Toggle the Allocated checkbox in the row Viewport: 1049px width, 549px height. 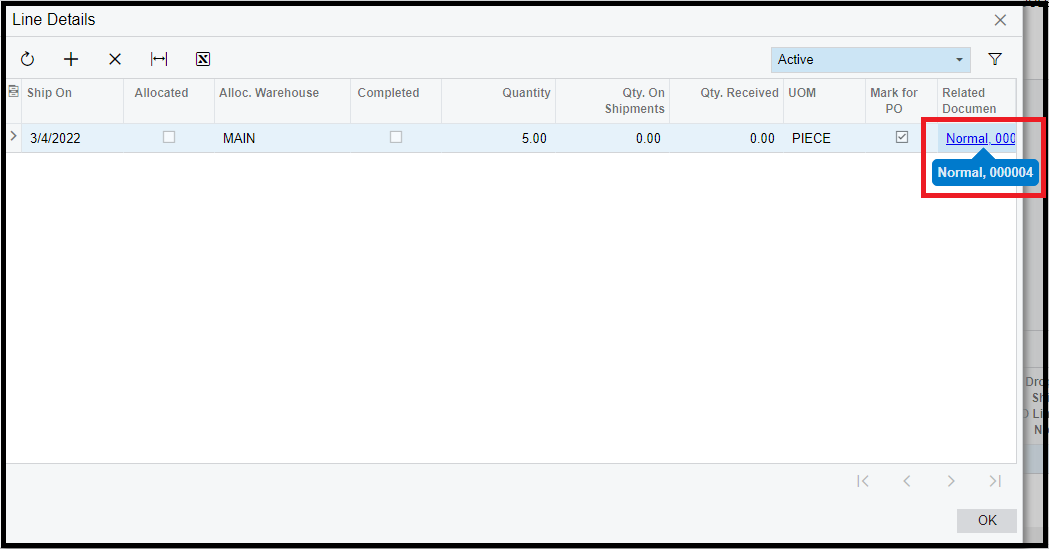169,138
